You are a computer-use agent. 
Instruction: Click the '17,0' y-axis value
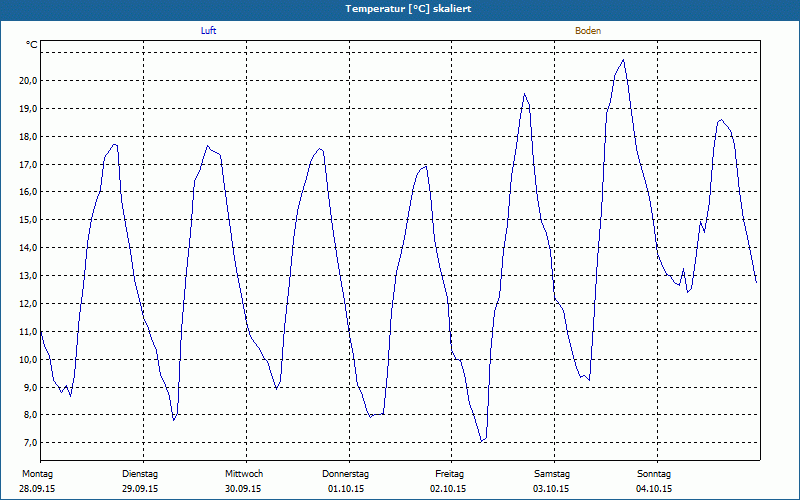coord(29,164)
